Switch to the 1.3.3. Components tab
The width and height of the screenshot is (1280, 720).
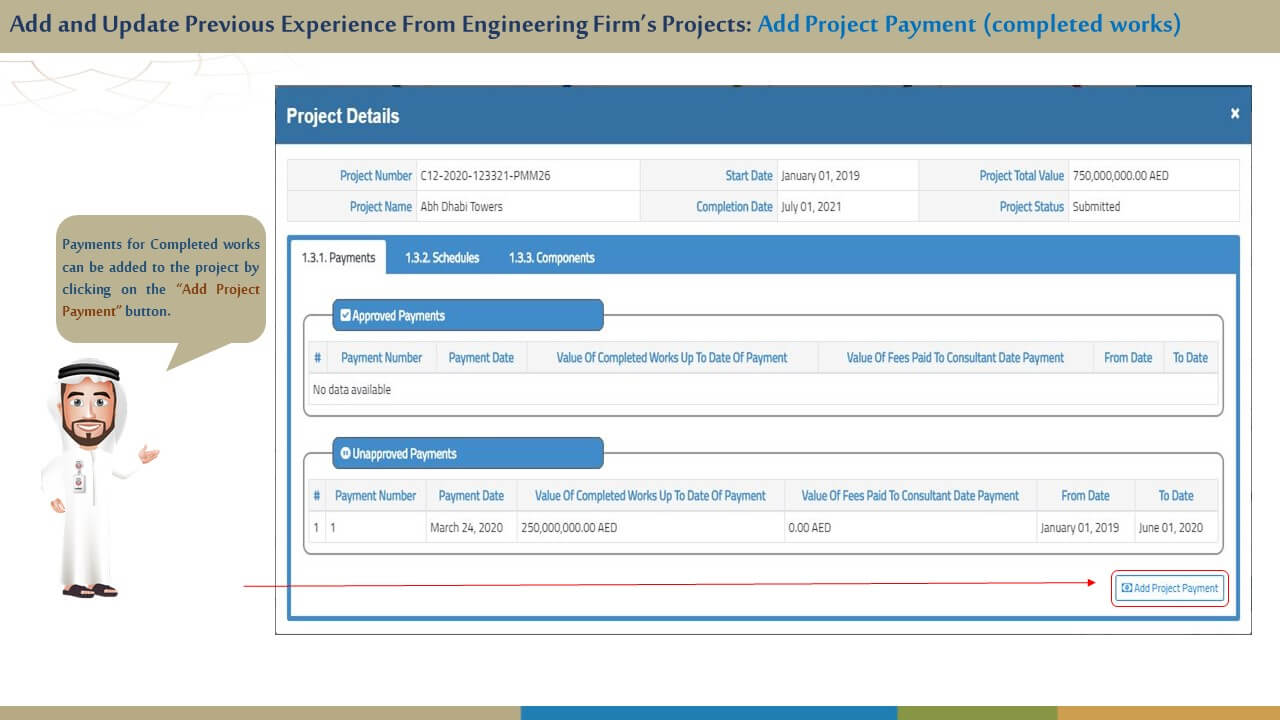(x=551, y=258)
